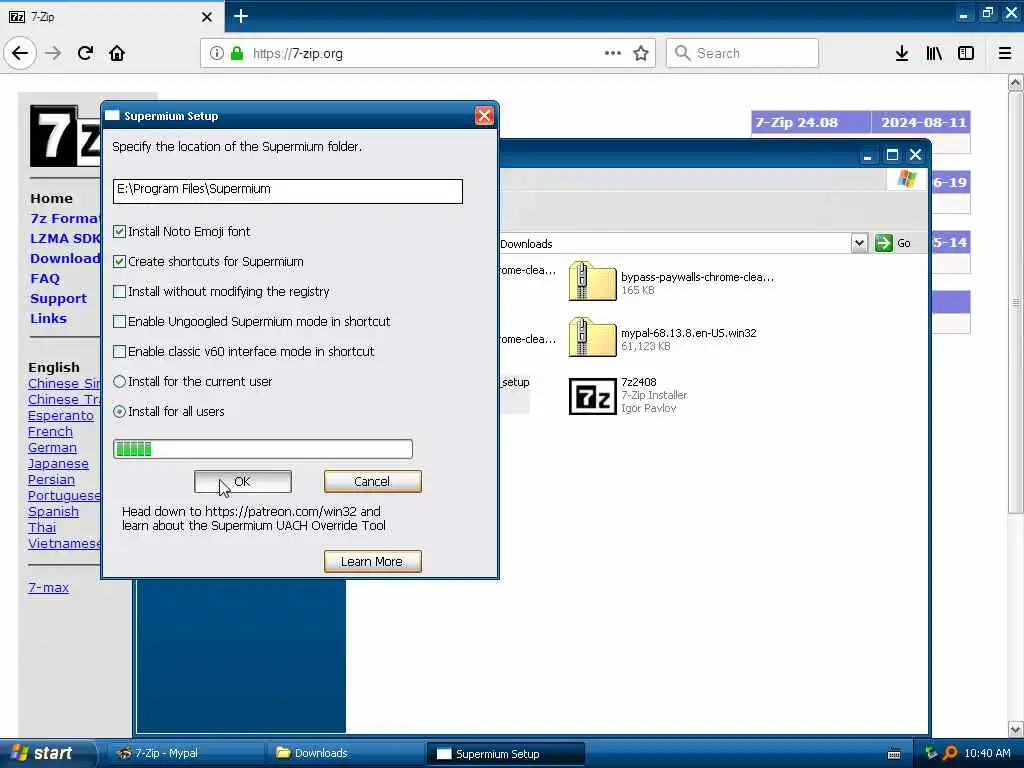Toggle Install Noto Emoji font checkbox
The height and width of the screenshot is (768, 1024).
120,231
